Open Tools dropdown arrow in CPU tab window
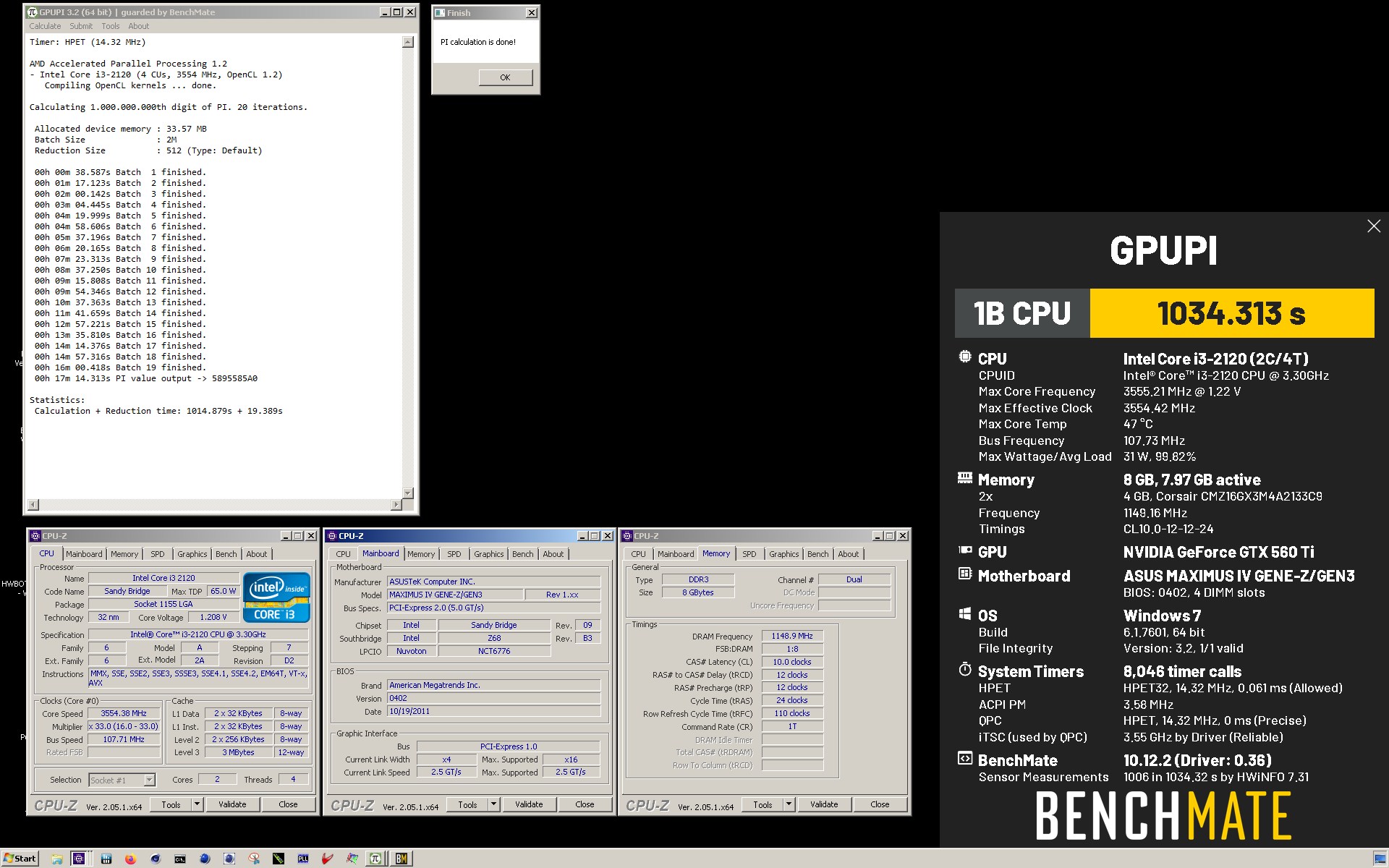This screenshot has height=868, width=1389. coord(197,804)
